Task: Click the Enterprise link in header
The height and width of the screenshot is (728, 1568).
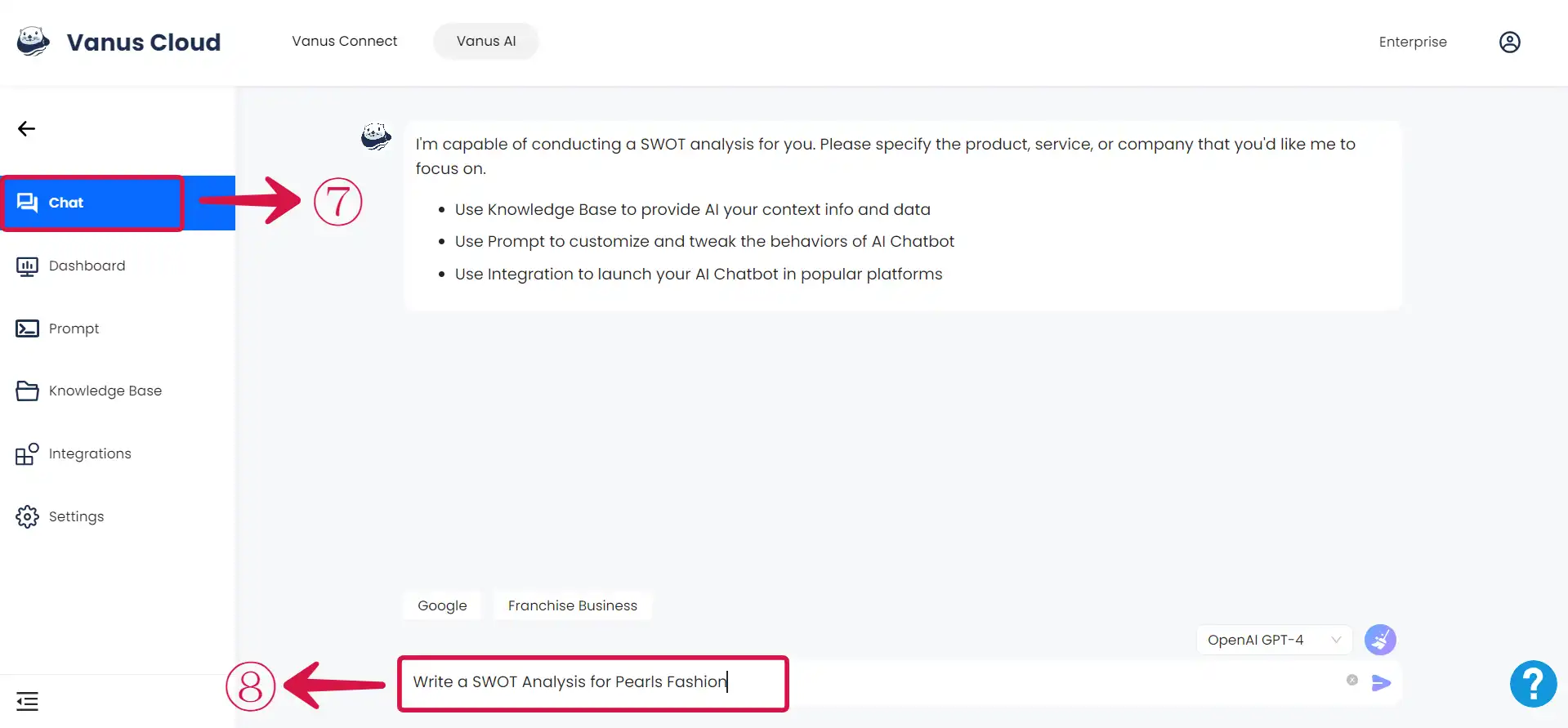Action: click(1413, 42)
